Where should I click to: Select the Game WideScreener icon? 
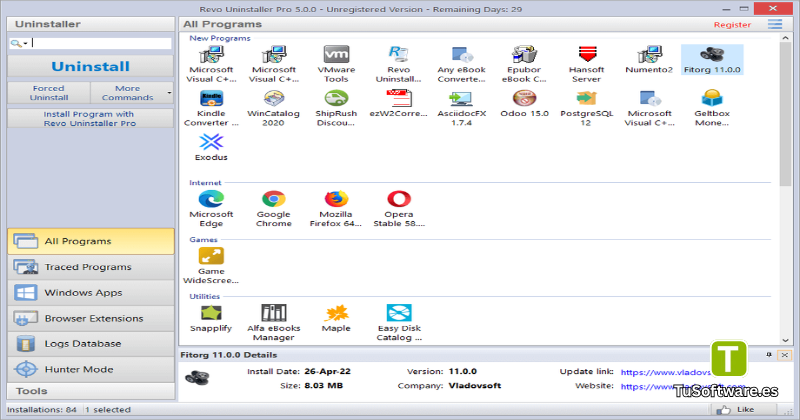point(211,256)
